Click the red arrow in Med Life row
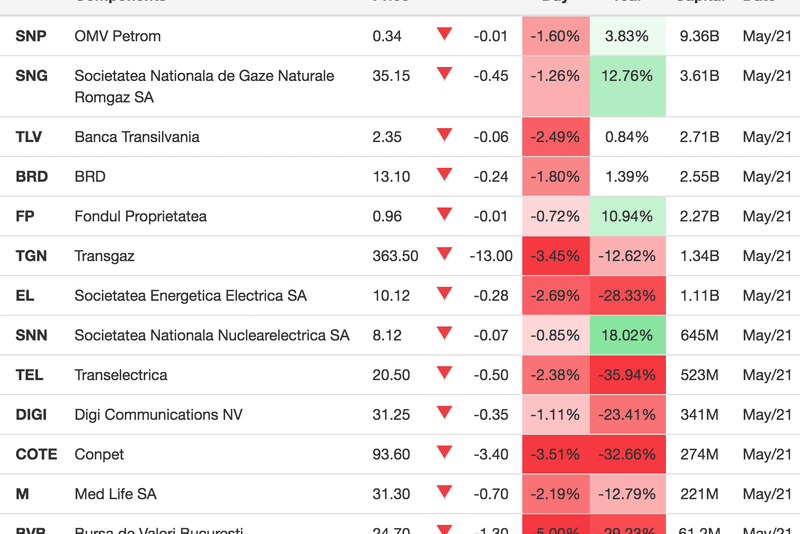 click(444, 493)
